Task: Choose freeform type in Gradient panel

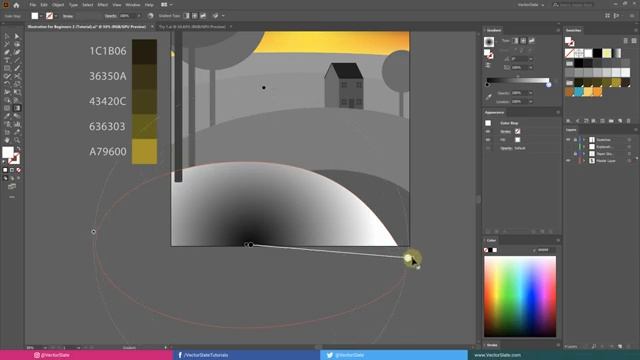Action: (531, 40)
